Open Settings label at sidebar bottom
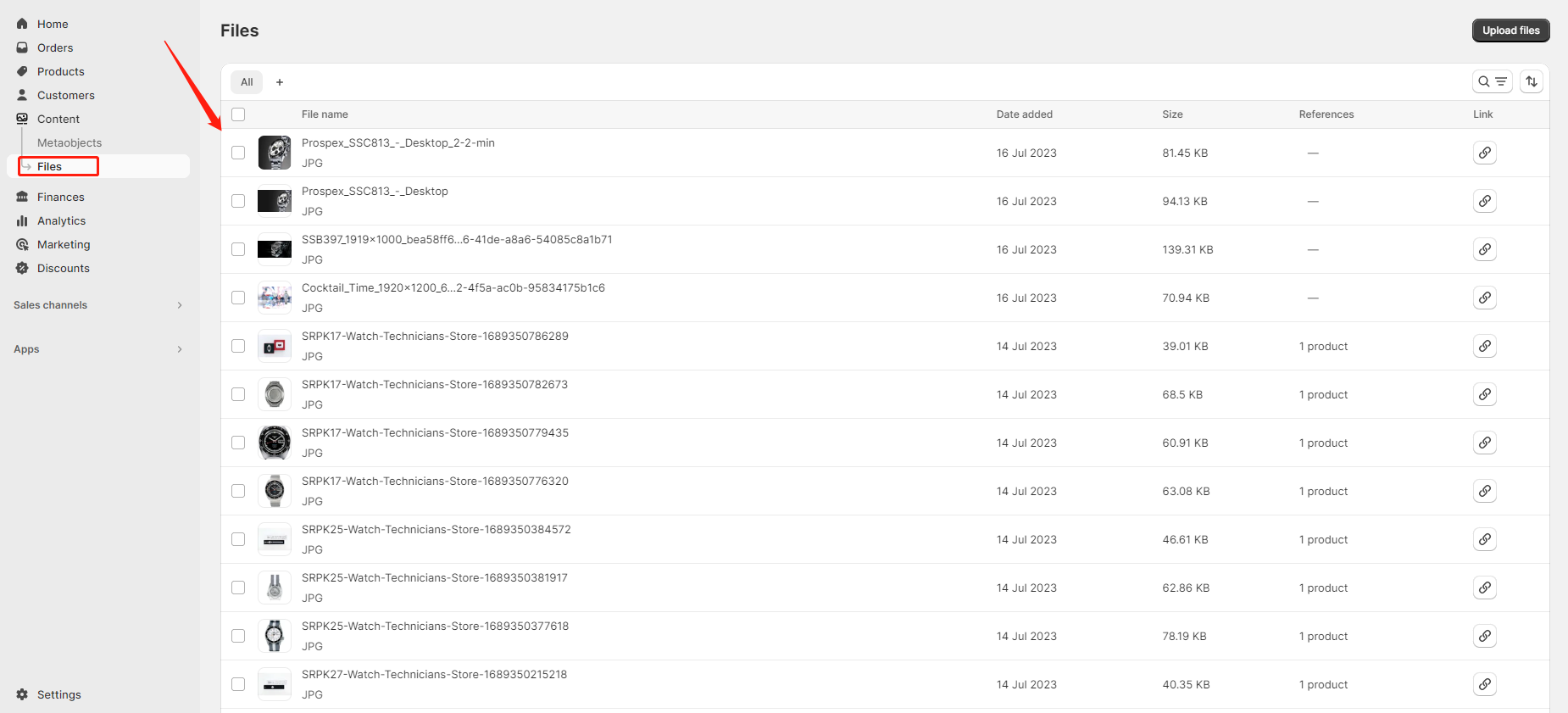The width and height of the screenshot is (1568, 713). pos(59,694)
